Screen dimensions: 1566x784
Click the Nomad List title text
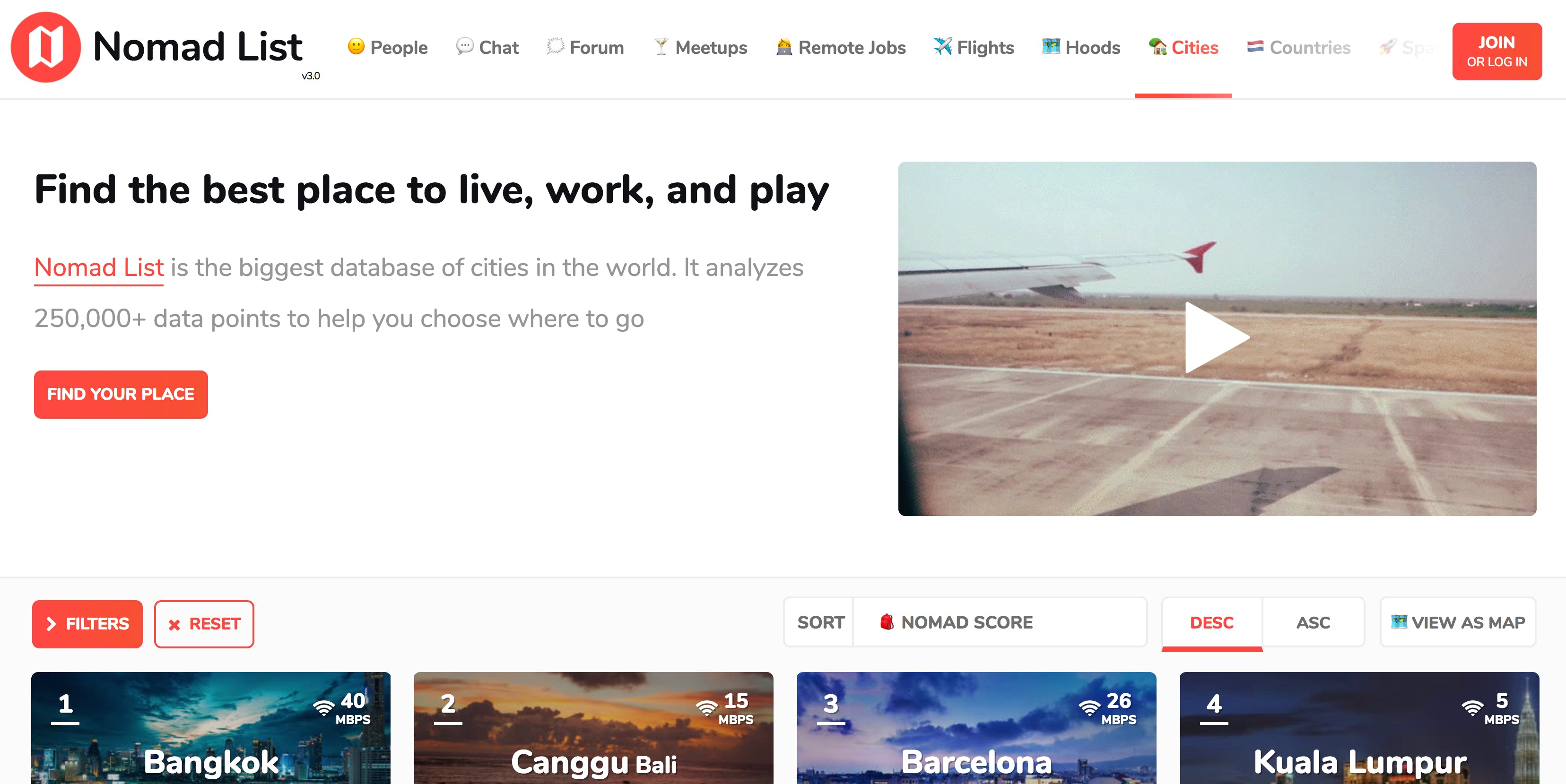pyautogui.click(x=198, y=47)
